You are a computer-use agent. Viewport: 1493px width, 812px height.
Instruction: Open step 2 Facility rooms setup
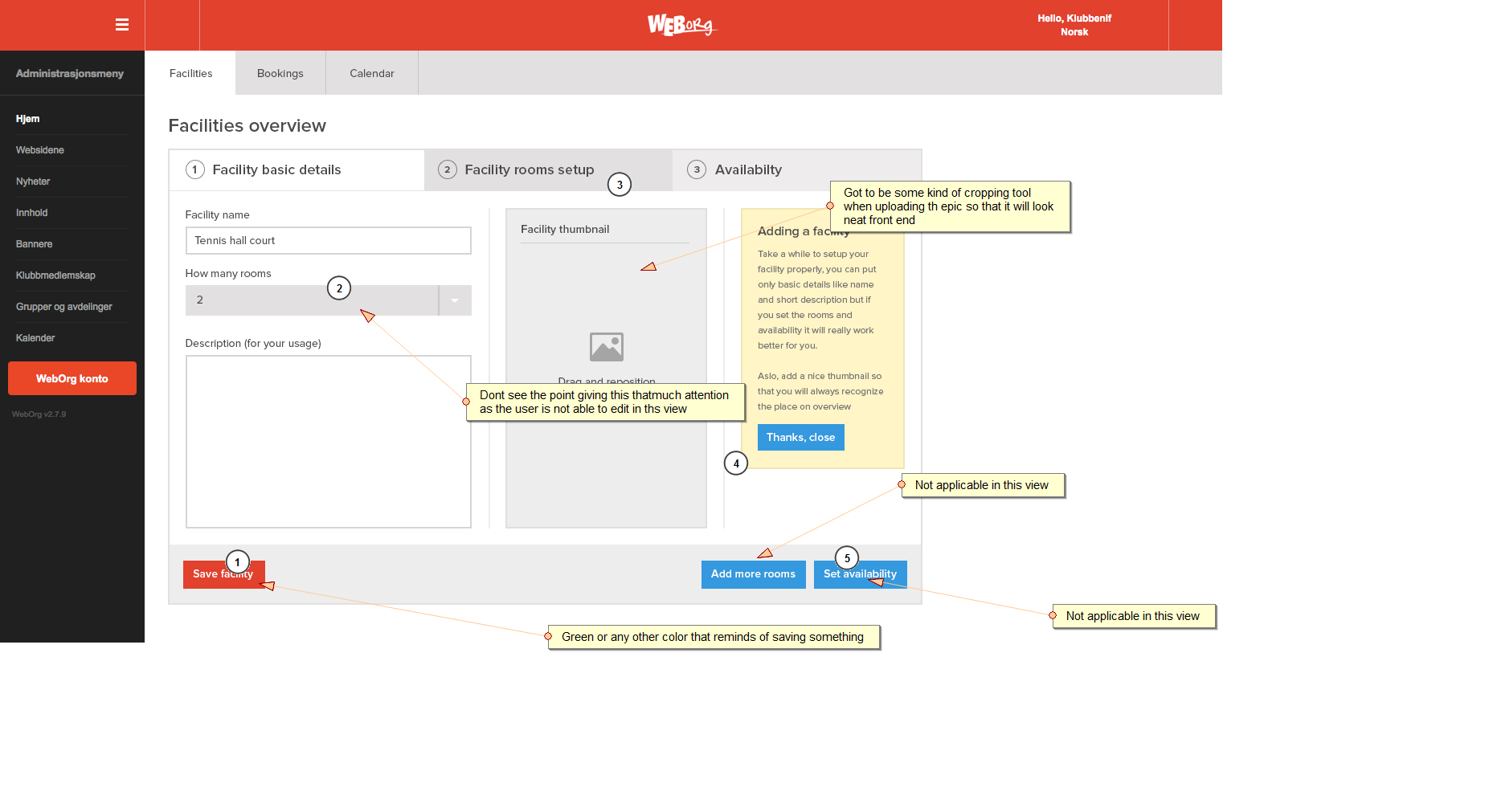tap(548, 169)
